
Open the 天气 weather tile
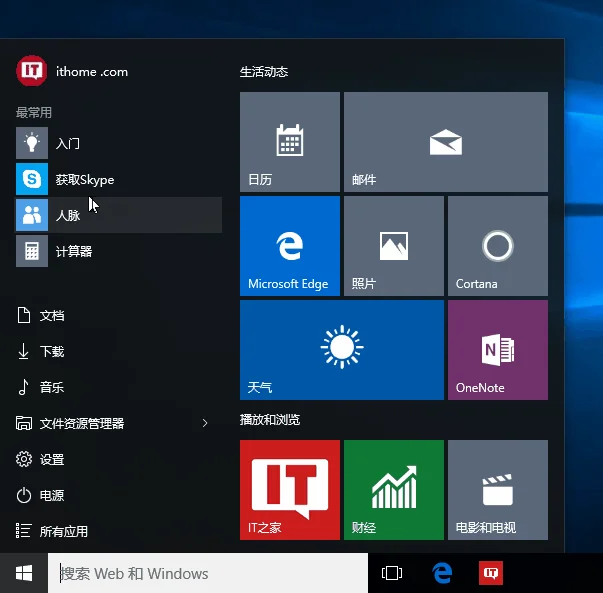click(342, 350)
